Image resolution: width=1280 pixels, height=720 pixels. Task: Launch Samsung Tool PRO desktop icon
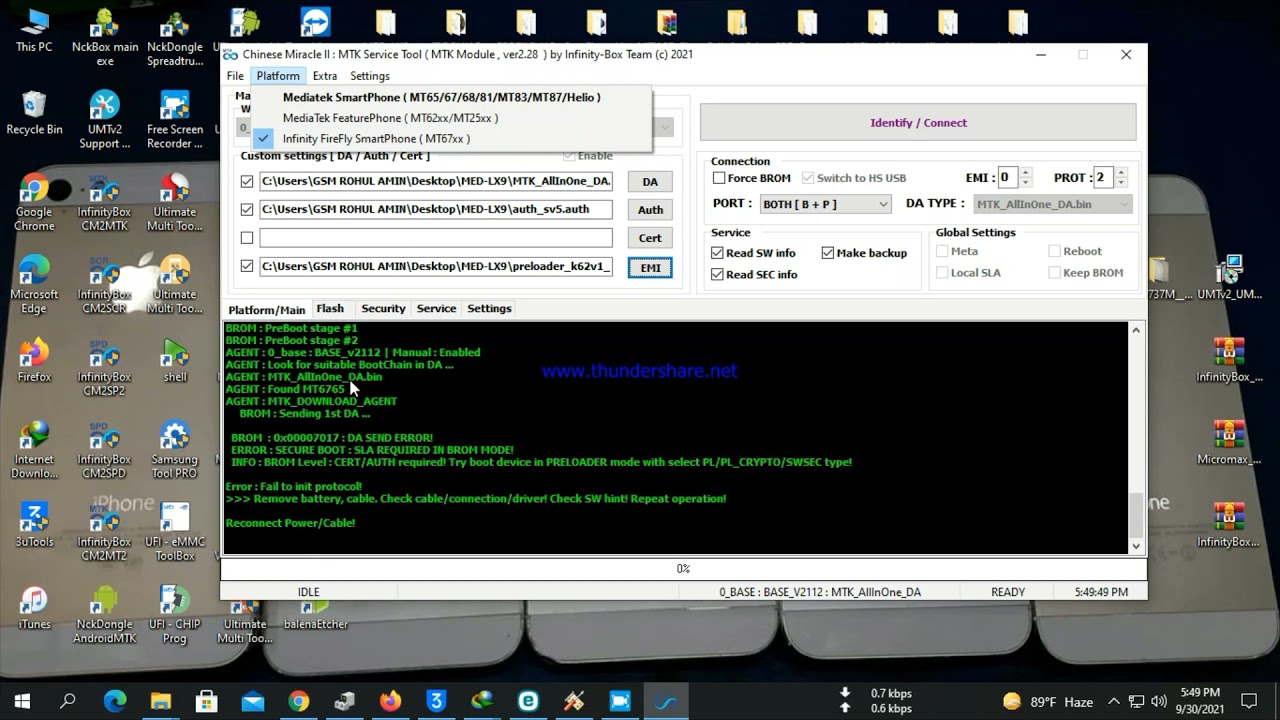click(x=175, y=450)
